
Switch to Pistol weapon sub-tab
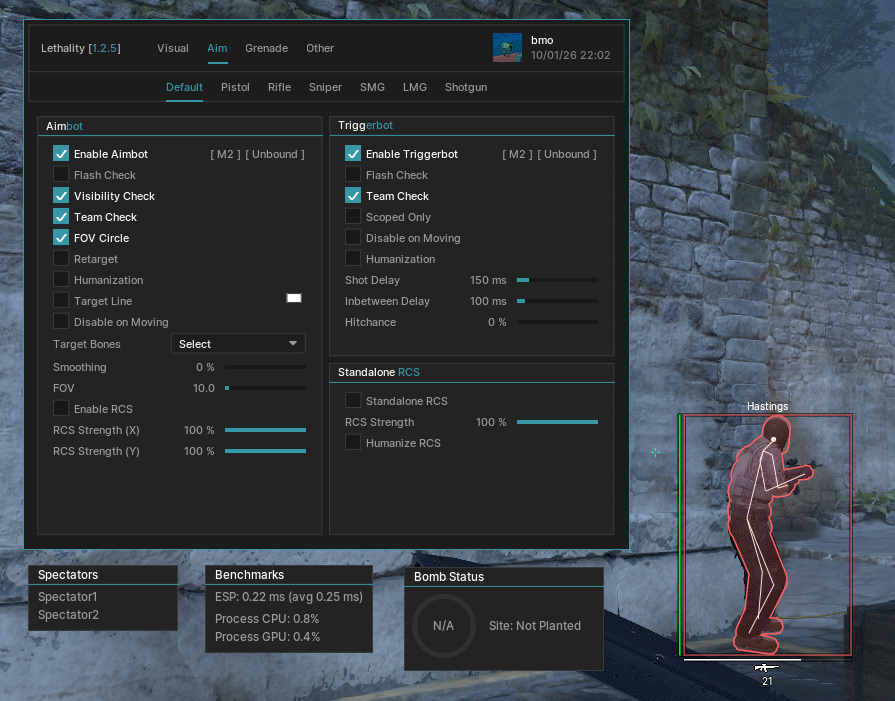(235, 87)
